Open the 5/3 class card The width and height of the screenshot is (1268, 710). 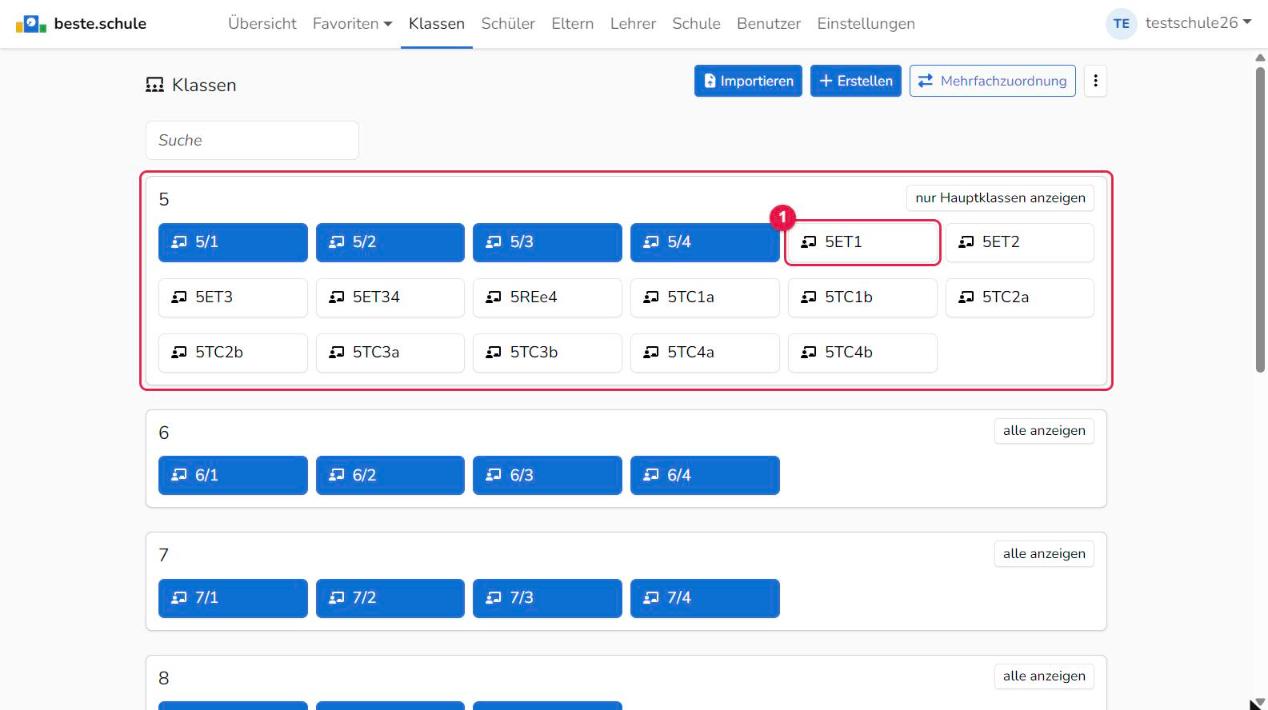547,242
